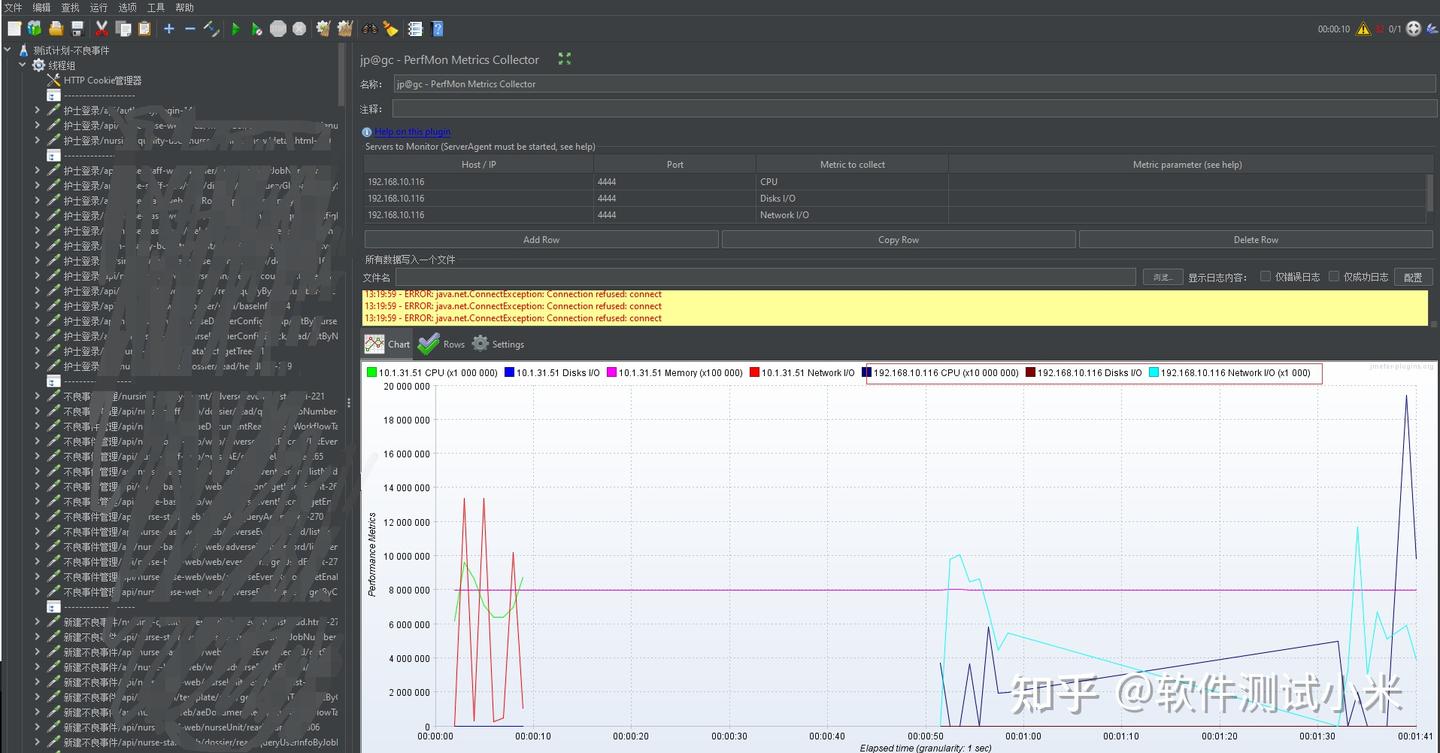The height and width of the screenshot is (753, 1440).
Task: Open the 运行 menu
Action: 98,7
